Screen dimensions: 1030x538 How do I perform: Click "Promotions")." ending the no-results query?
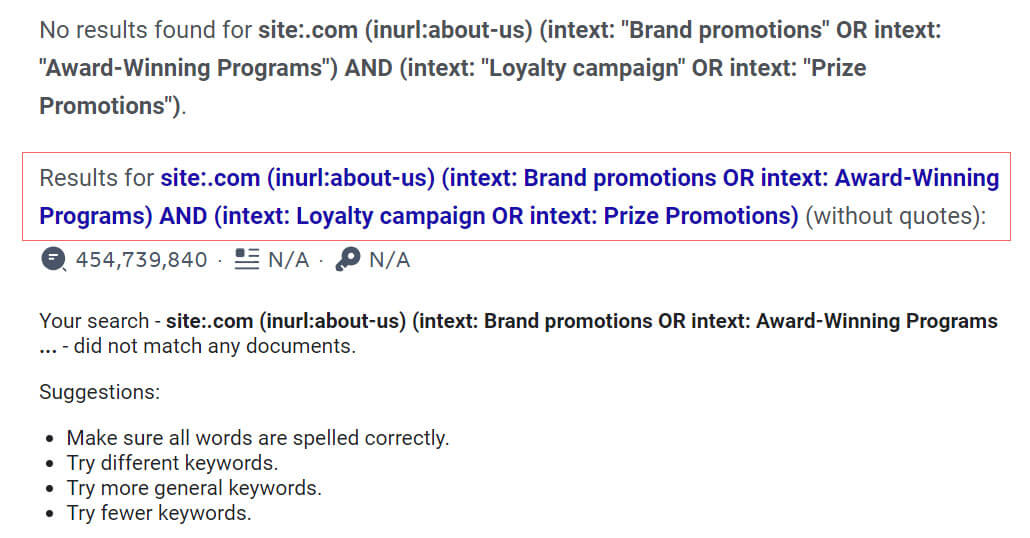pyautogui.click(x=112, y=106)
